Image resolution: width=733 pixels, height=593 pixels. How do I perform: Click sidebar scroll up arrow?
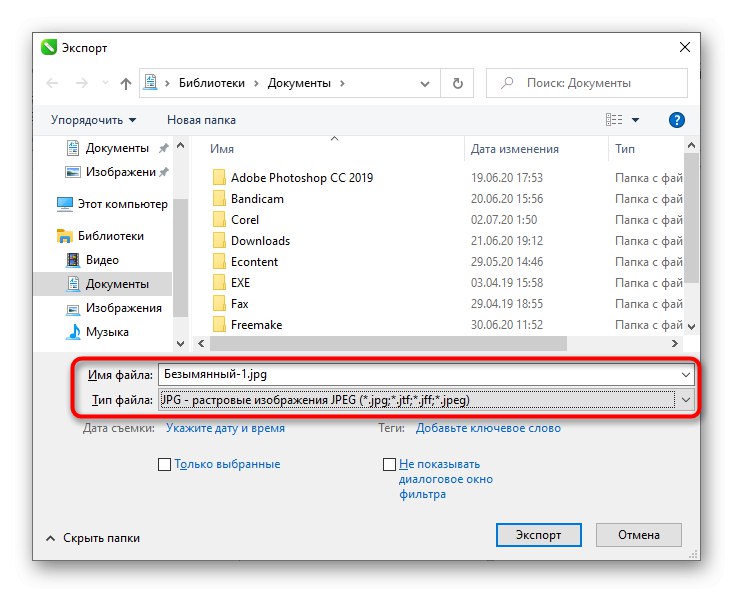pos(180,145)
